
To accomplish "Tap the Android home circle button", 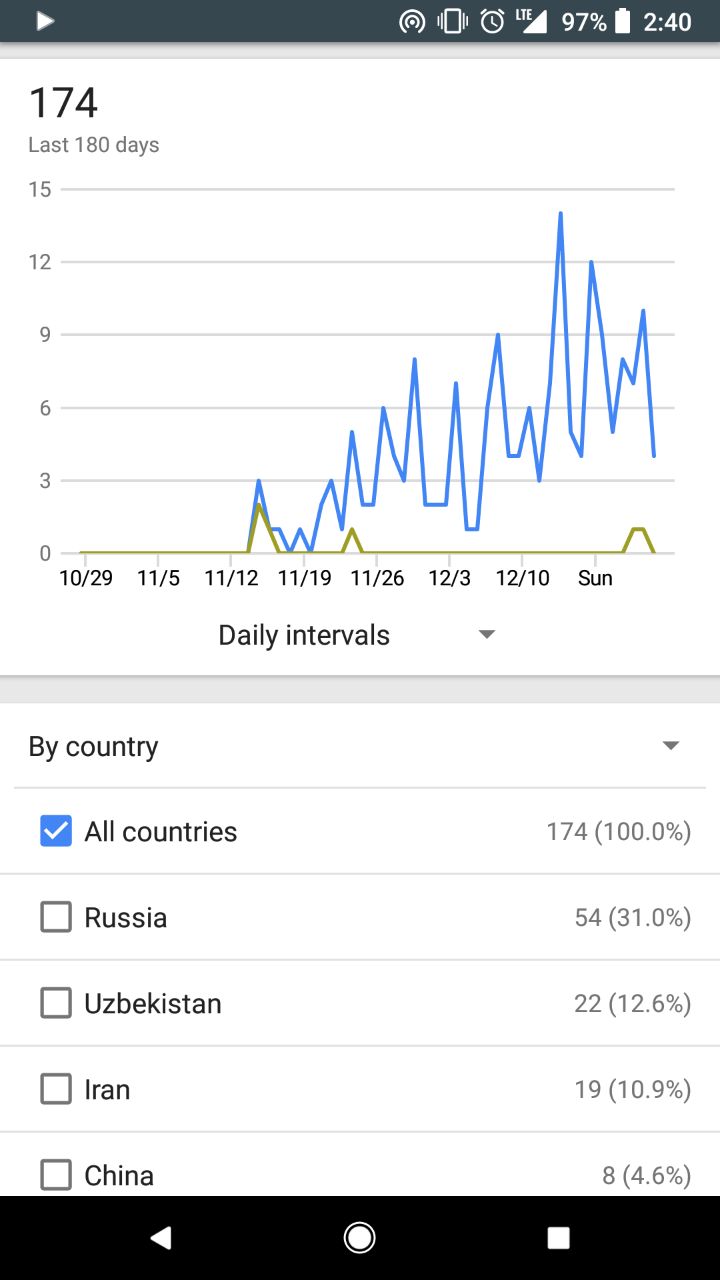I will pos(359,1238).
